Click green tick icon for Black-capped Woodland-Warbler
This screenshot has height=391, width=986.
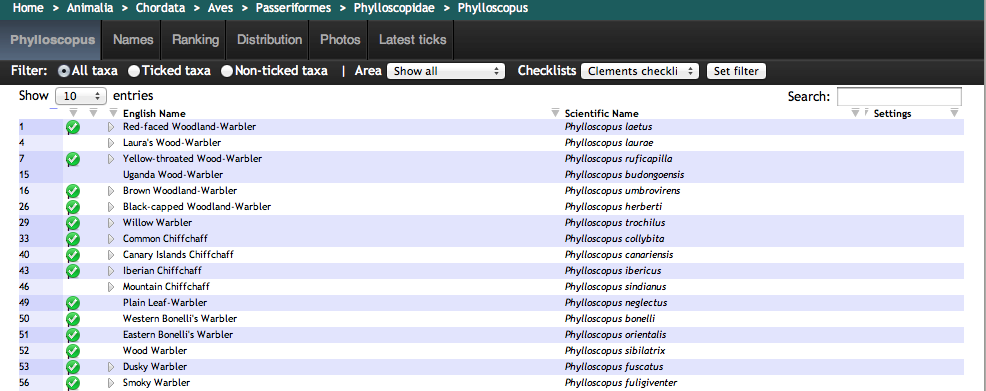[73, 207]
